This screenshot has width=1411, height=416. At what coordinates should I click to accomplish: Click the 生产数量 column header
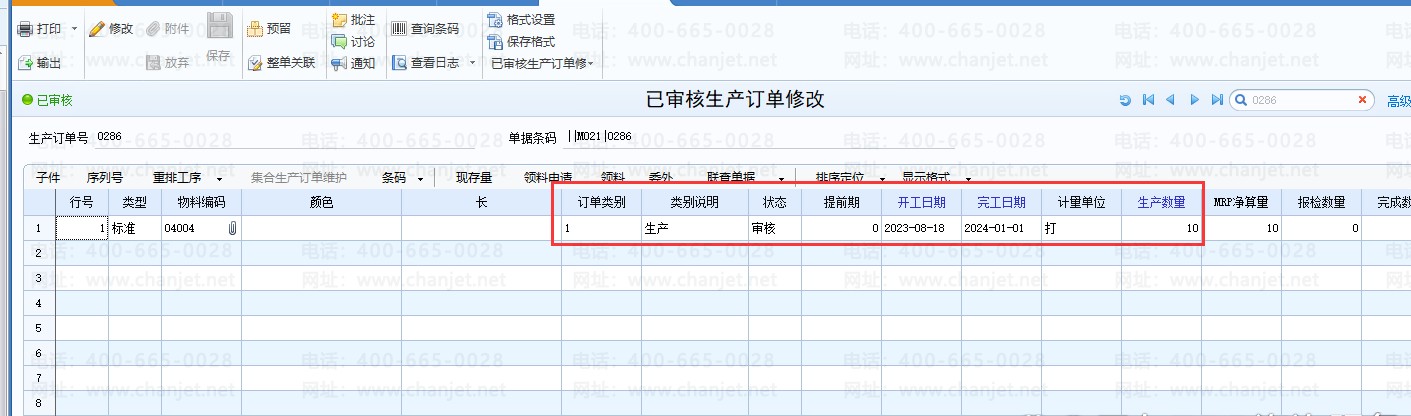pos(1161,202)
